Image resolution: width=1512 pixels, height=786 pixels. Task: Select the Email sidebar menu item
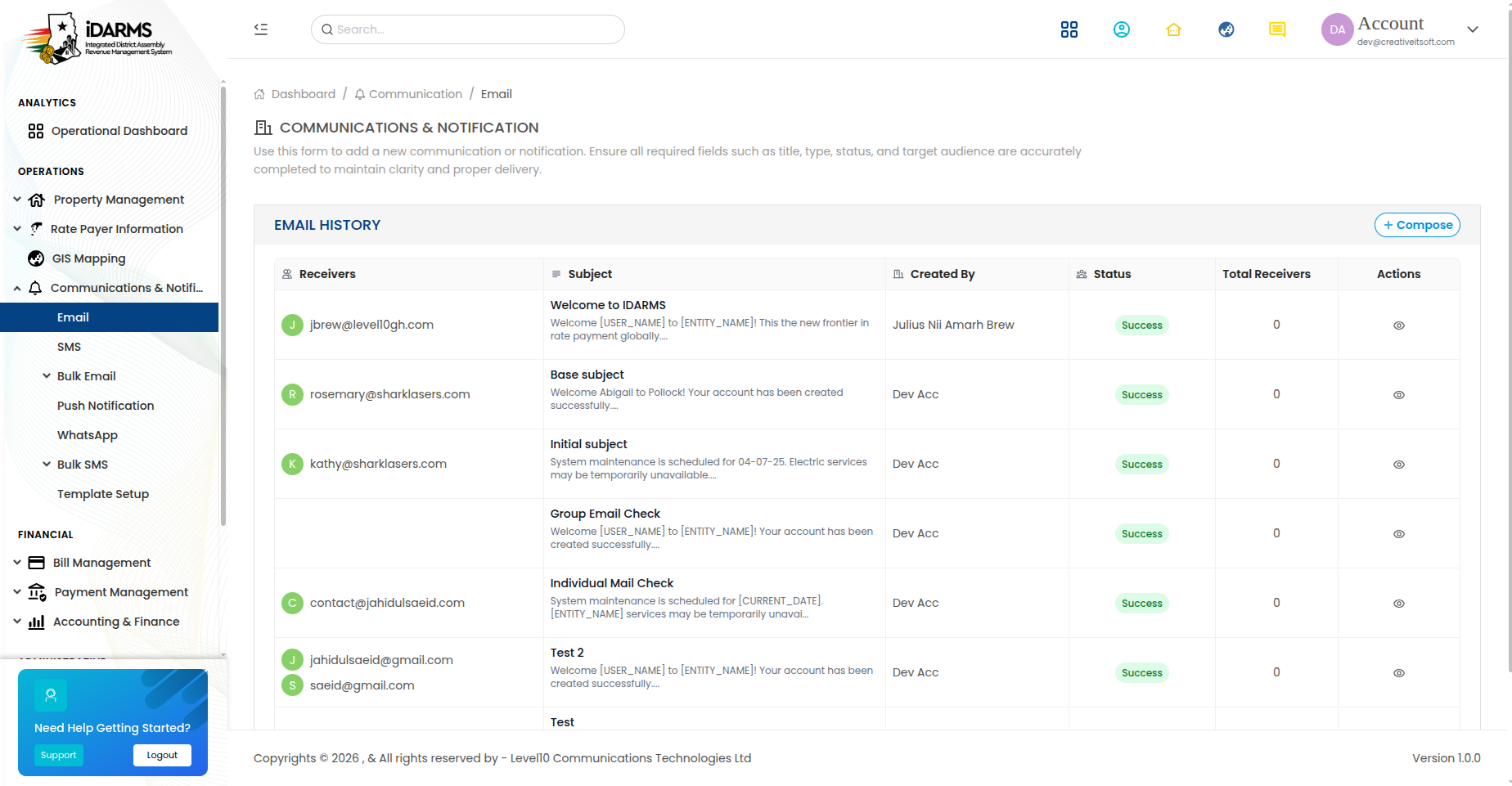pos(109,317)
